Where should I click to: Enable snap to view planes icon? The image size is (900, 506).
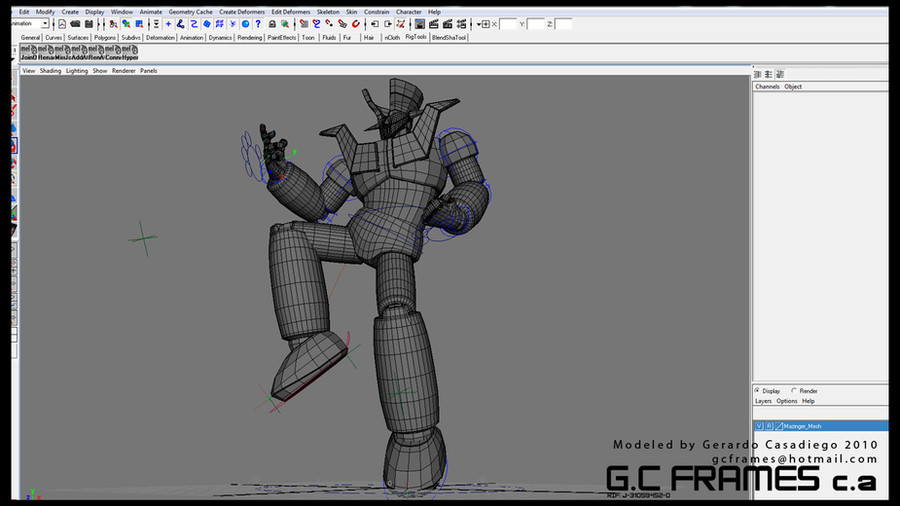343,24
